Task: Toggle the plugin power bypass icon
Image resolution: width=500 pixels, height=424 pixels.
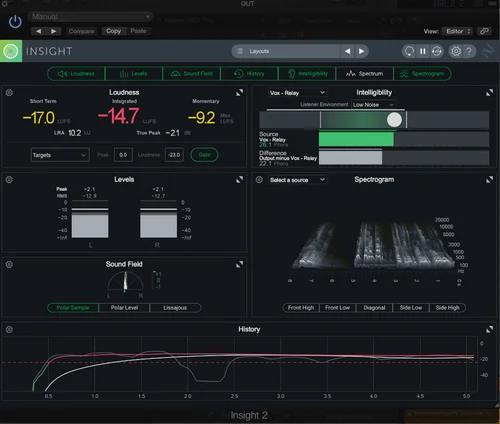Action: 15,22
